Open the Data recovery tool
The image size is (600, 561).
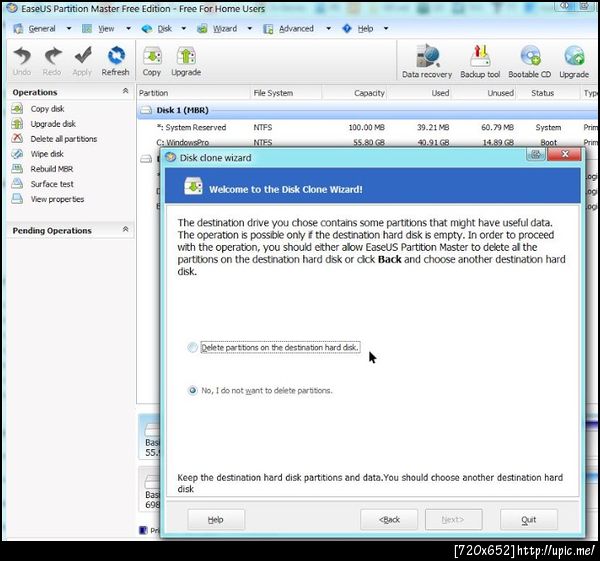coord(427,61)
